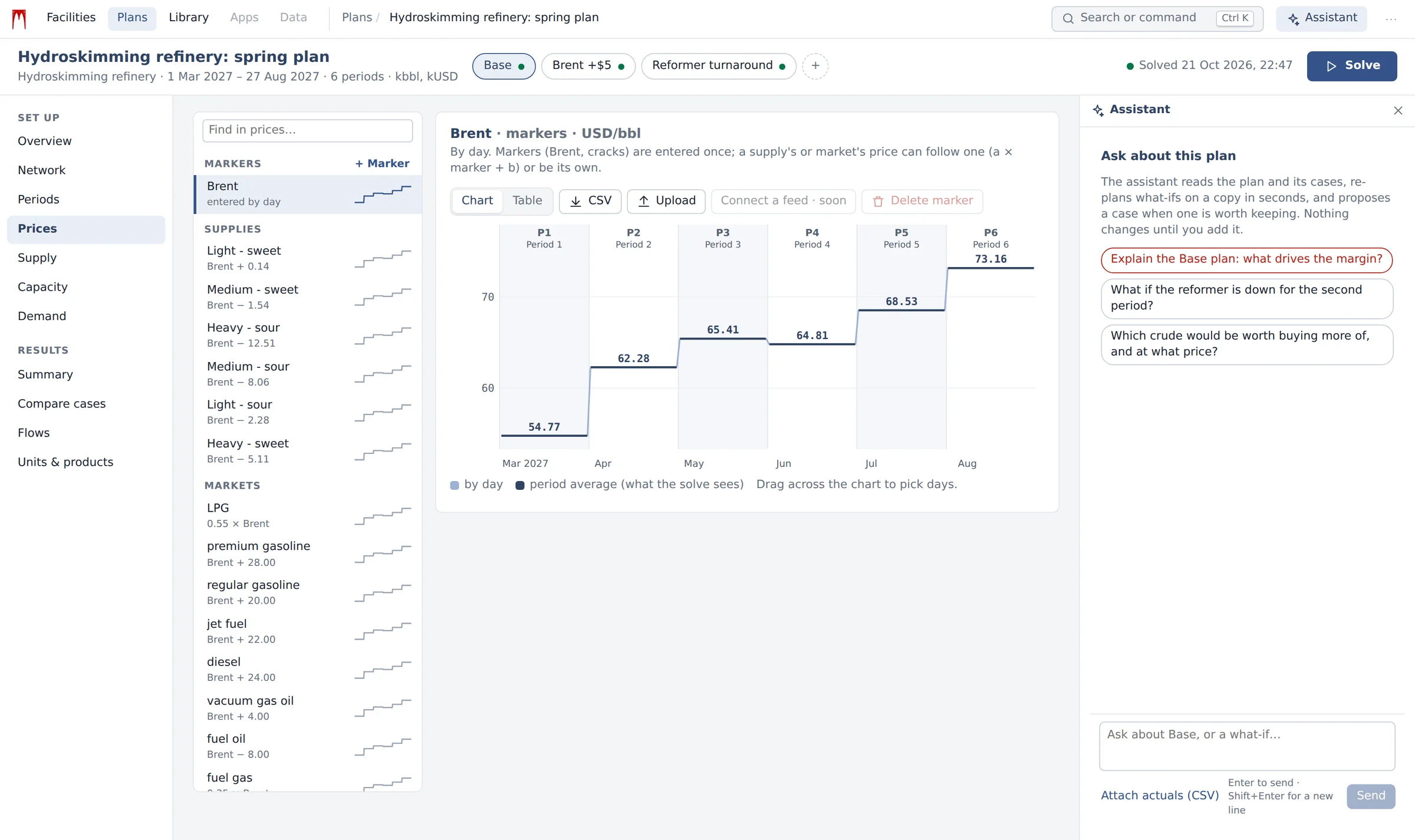Click the red app logo icon
The width and height of the screenshot is (1415, 840).
click(x=19, y=18)
